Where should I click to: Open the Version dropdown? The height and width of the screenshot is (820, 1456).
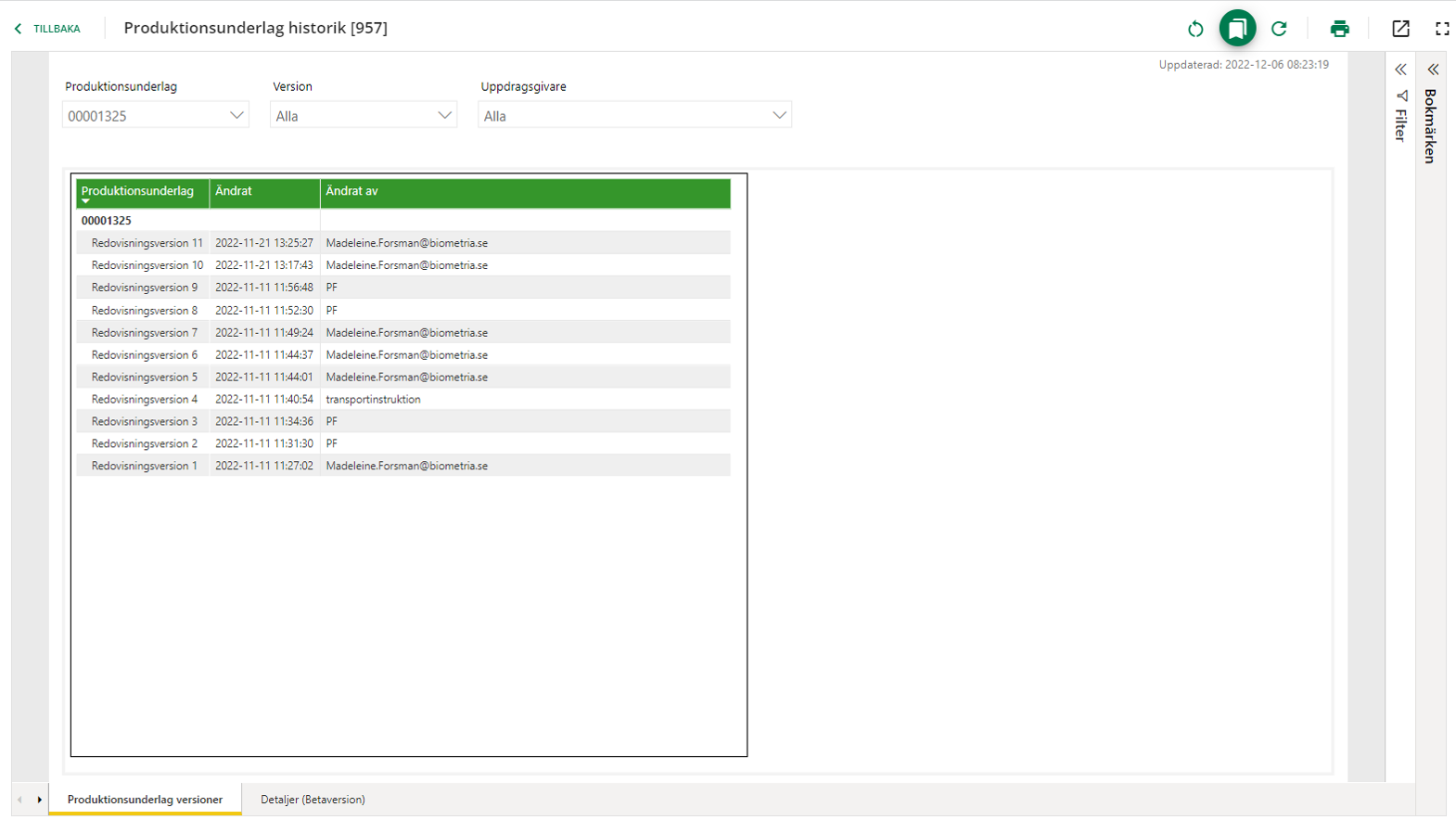coord(363,116)
